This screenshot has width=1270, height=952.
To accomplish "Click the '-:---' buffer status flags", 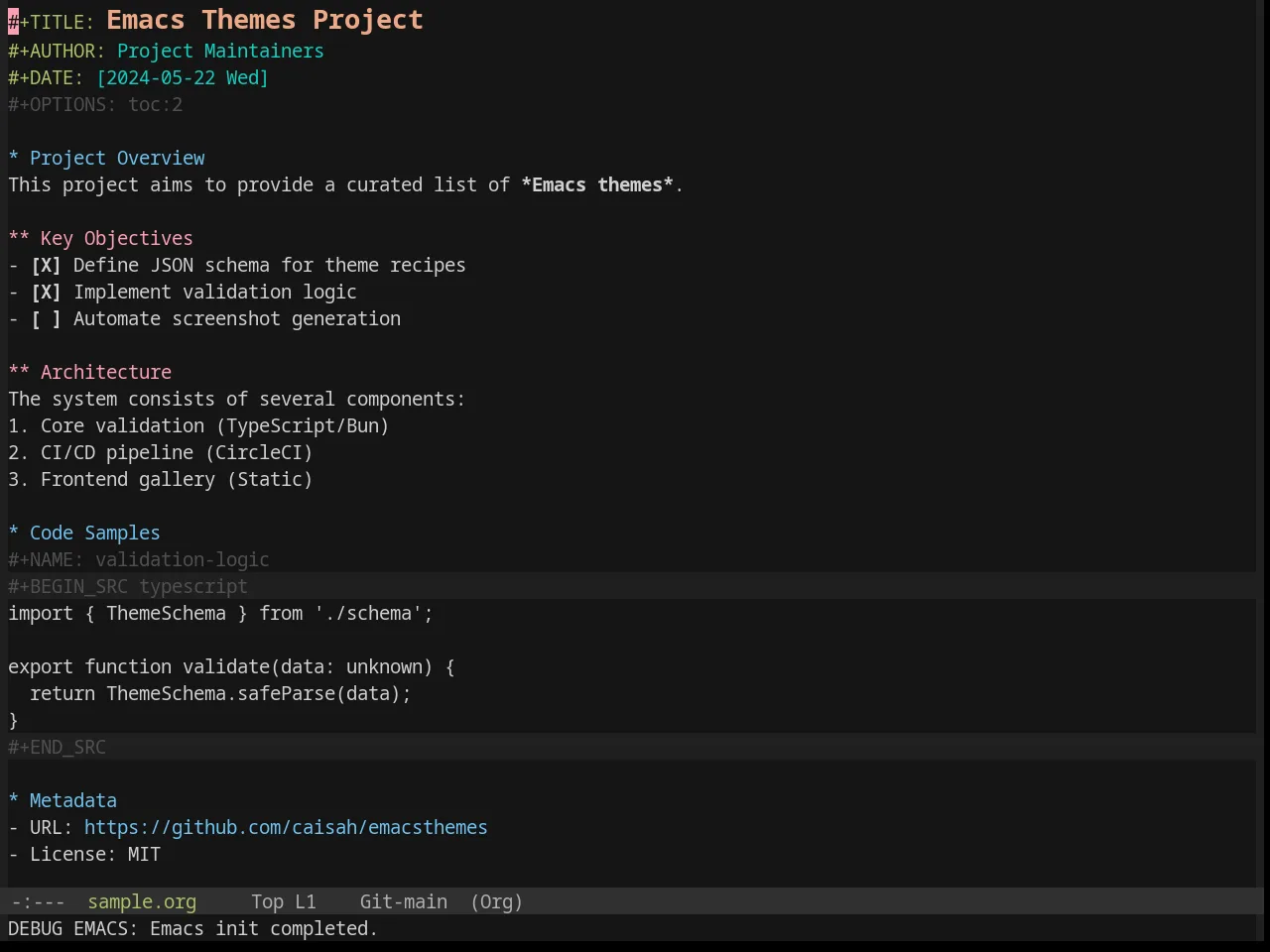I will click(x=38, y=902).
